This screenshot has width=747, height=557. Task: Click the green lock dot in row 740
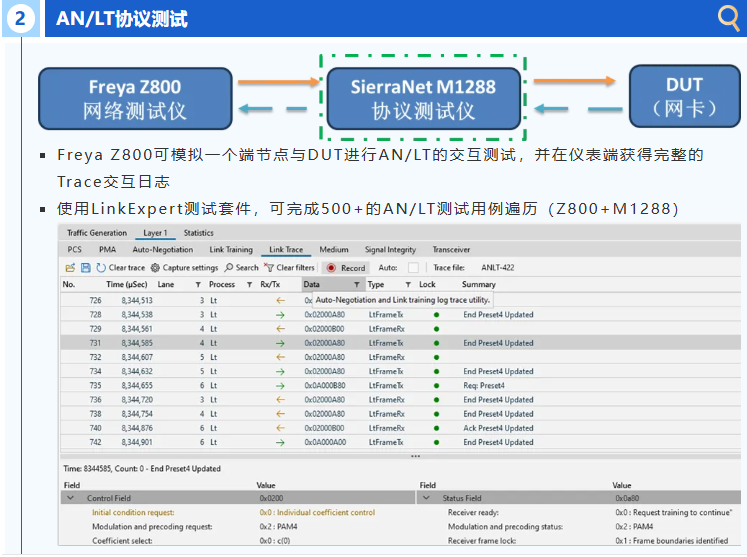tap(436, 428)
